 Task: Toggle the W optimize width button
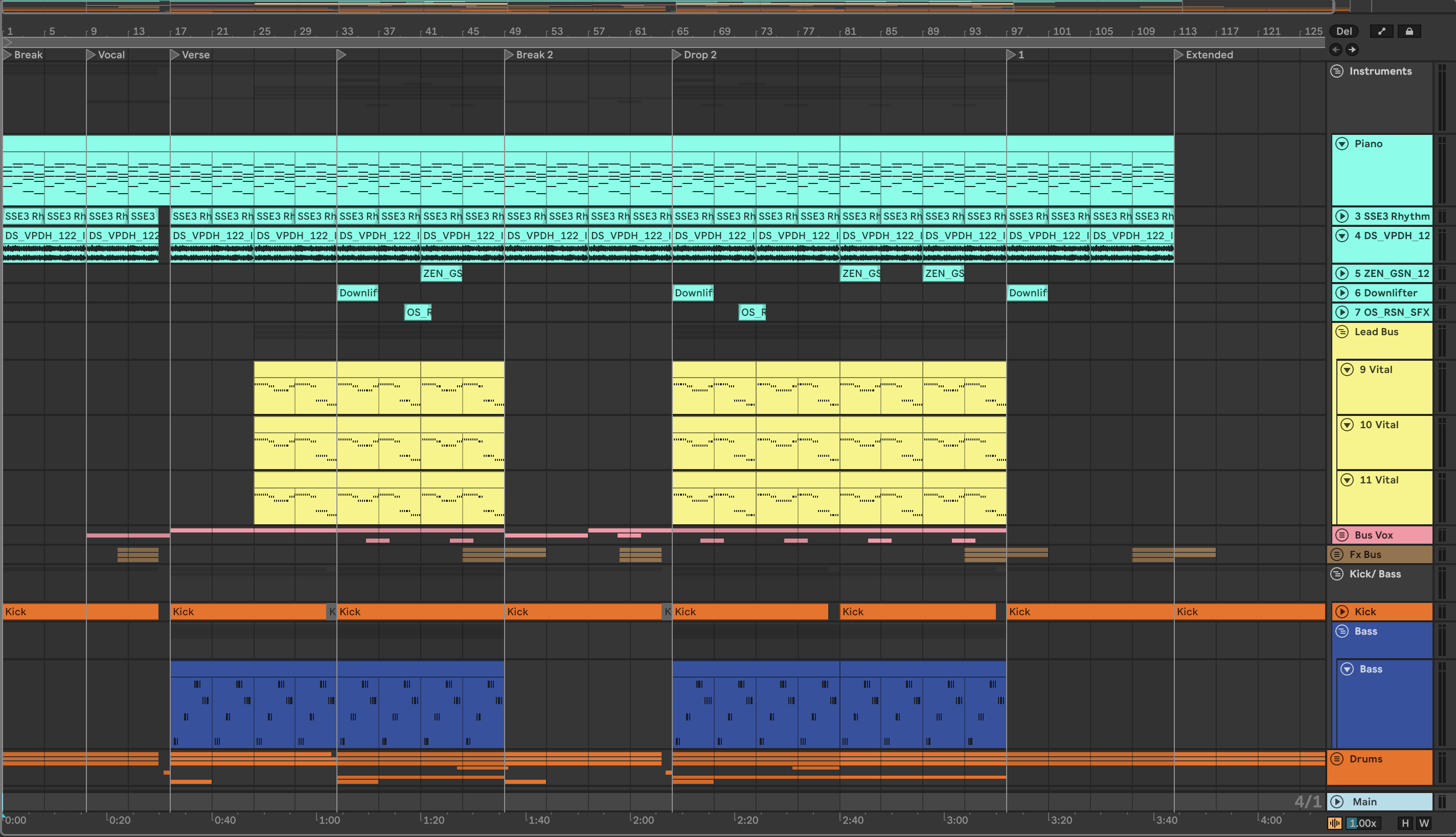coord(1424,823)
